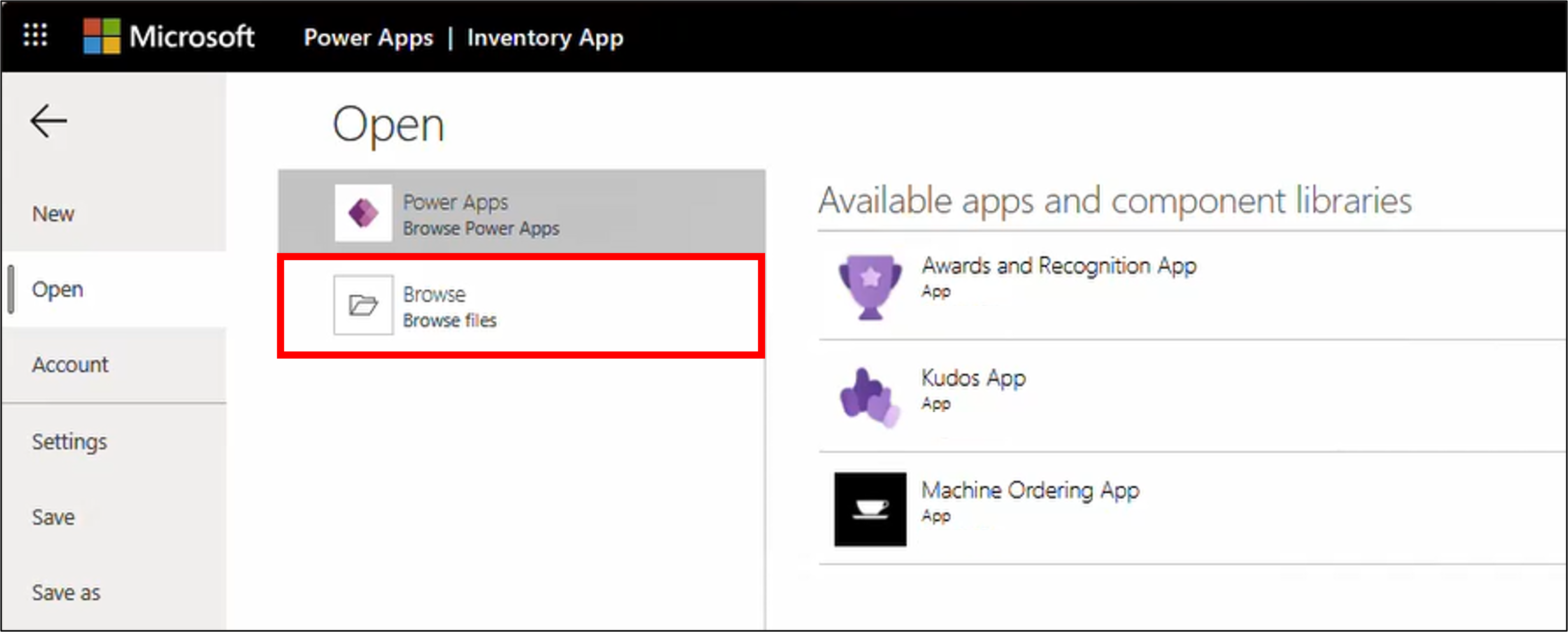Viewport: 1568px width, 632px height.
Task: Open the Awards and Recognition App
Action: point(1058,266)
